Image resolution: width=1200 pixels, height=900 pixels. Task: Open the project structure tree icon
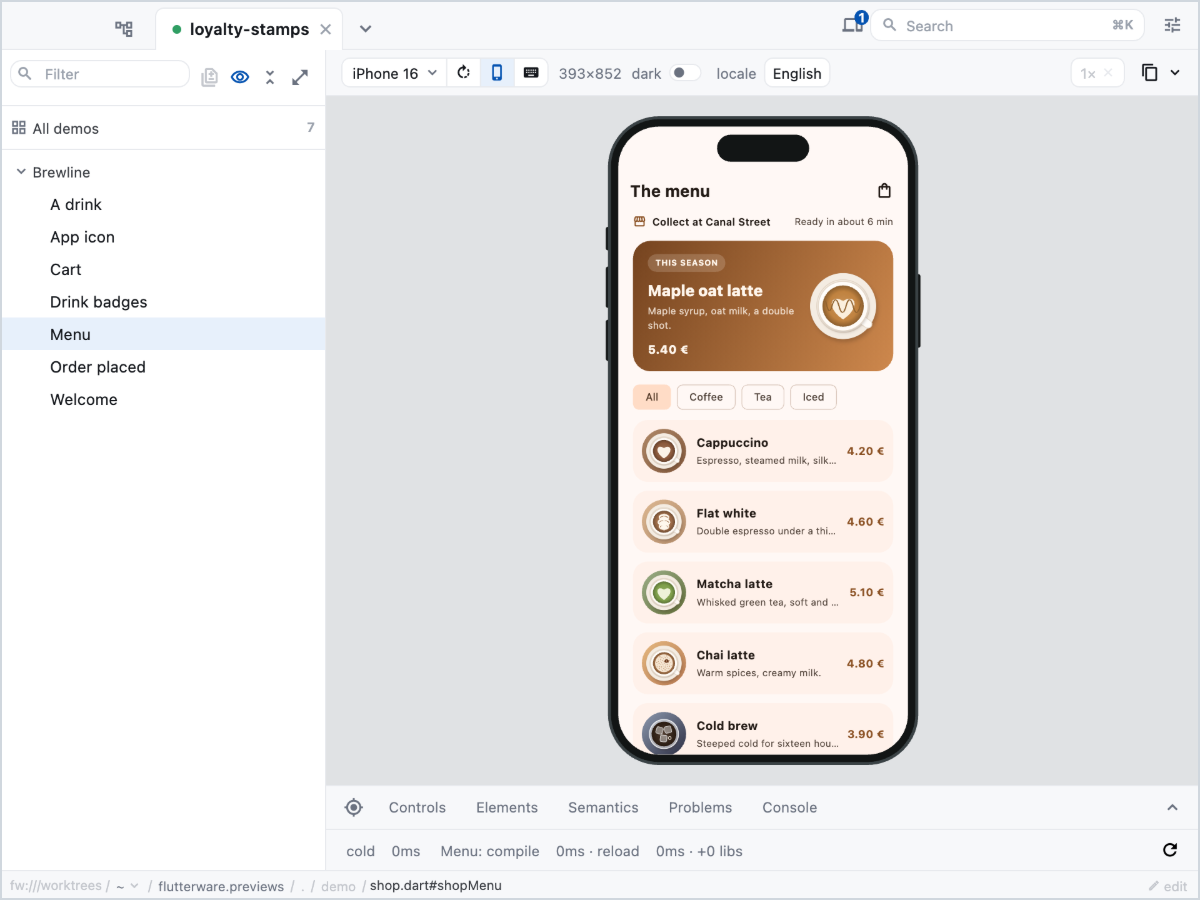coord(124,29)
